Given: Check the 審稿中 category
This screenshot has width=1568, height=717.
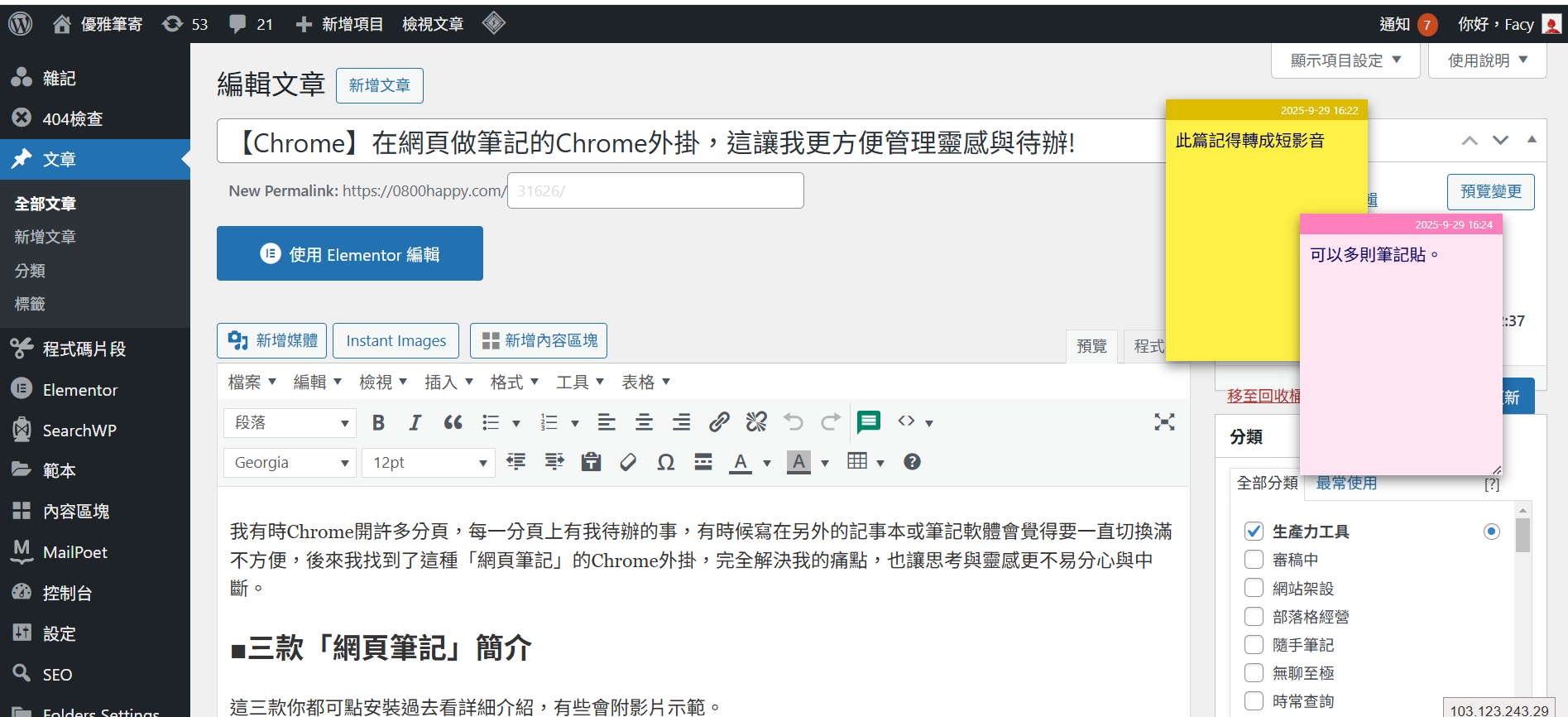Looking at the screenshot, I should 1254,560.
